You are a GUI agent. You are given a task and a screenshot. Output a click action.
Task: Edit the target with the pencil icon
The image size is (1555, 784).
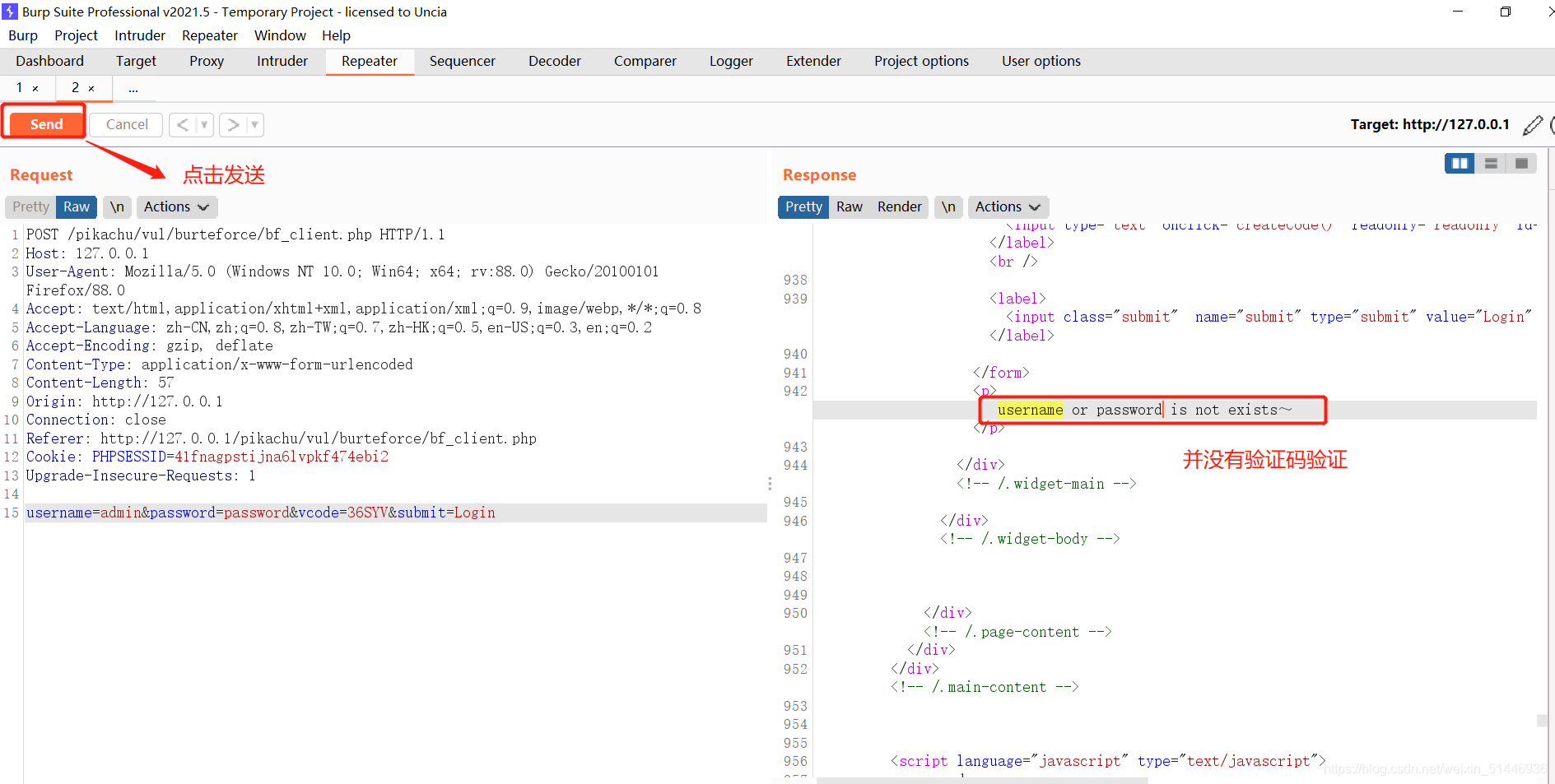point(1532,125)
